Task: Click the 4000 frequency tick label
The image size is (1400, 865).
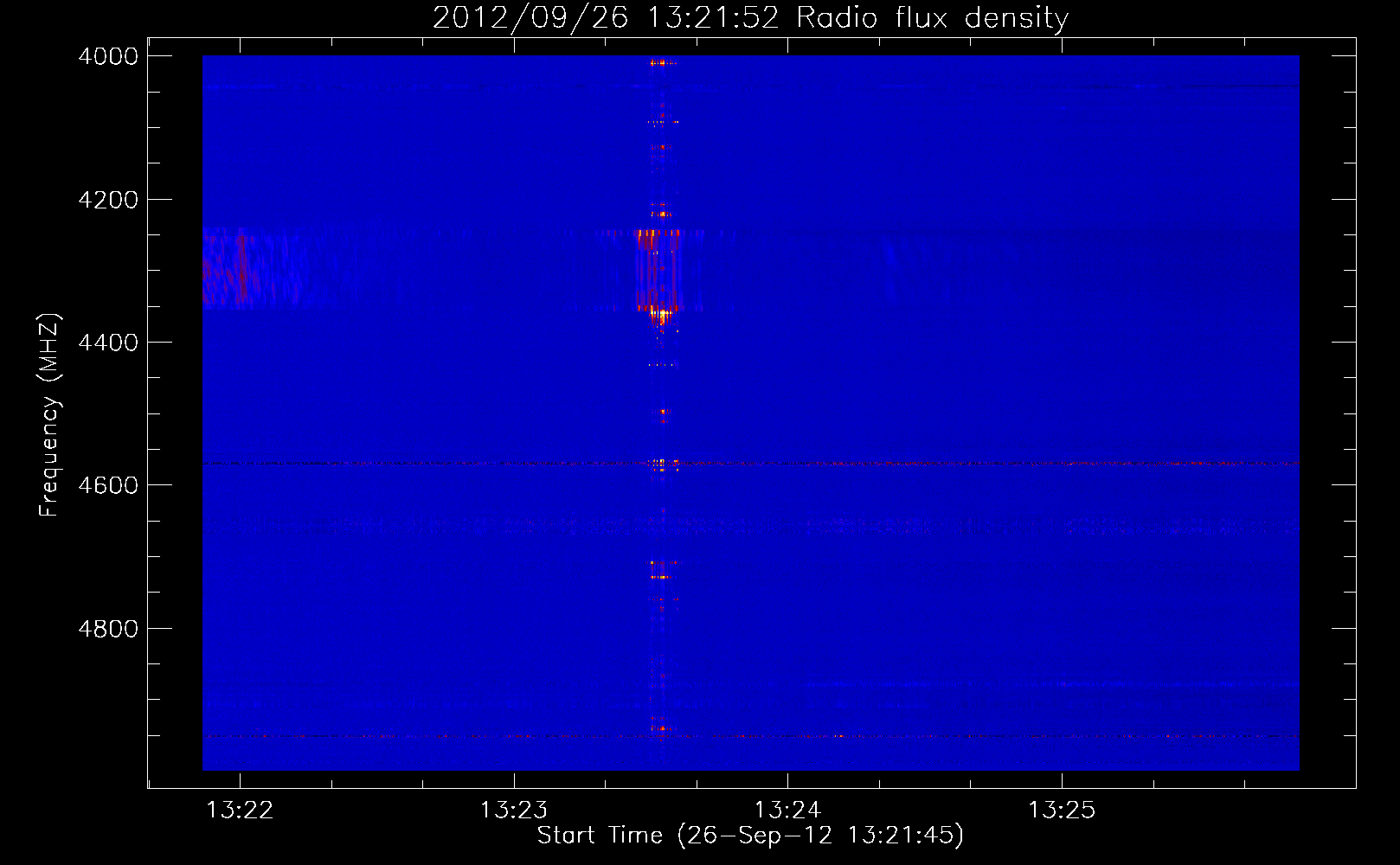Action: (108, 56)
